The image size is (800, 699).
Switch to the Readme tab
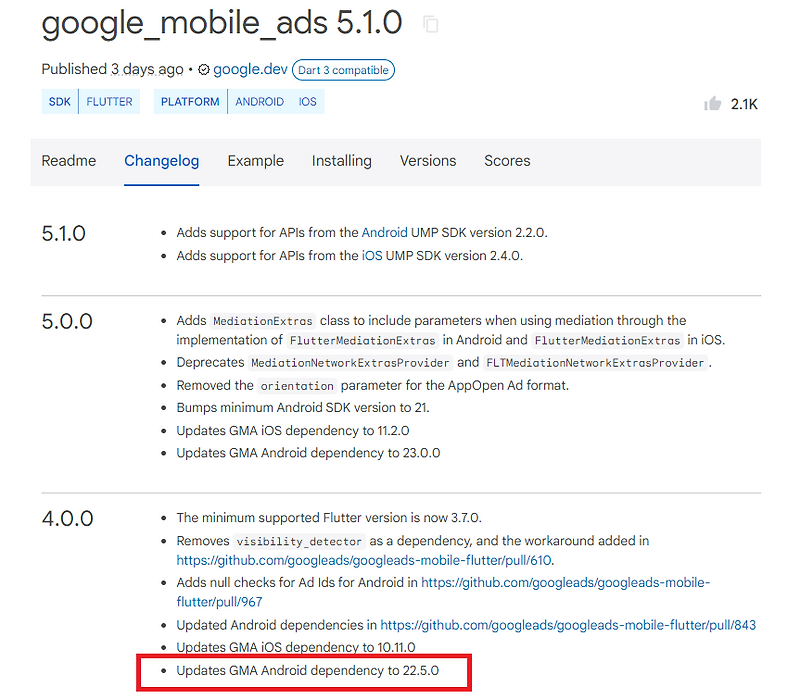pyautogui.click(x=68, y=161)
